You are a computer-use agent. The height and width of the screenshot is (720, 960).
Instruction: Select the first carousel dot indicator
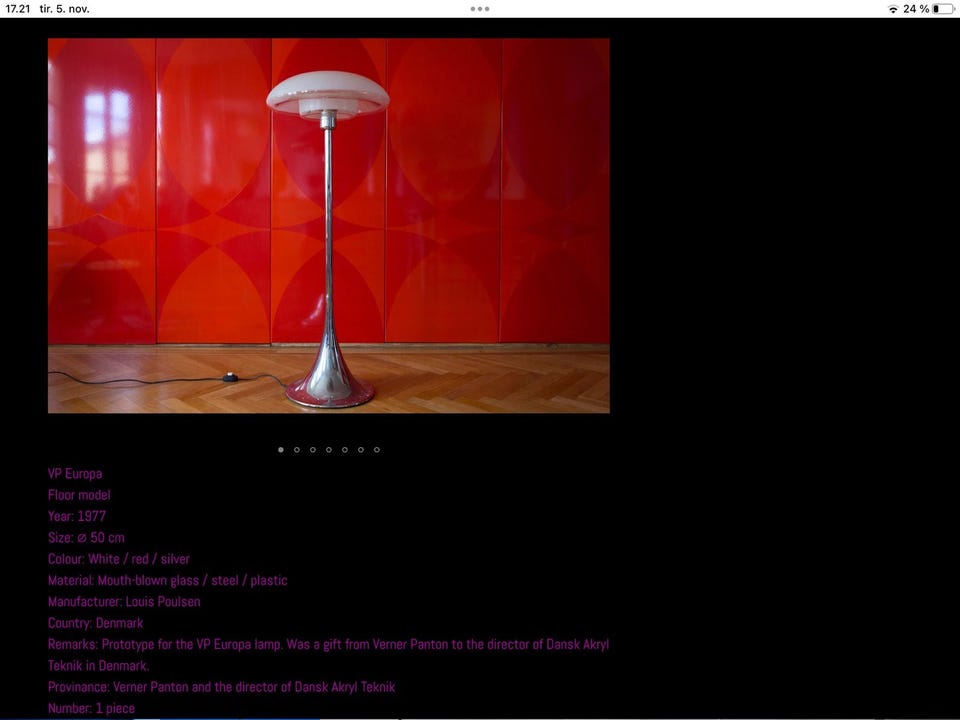281,450
